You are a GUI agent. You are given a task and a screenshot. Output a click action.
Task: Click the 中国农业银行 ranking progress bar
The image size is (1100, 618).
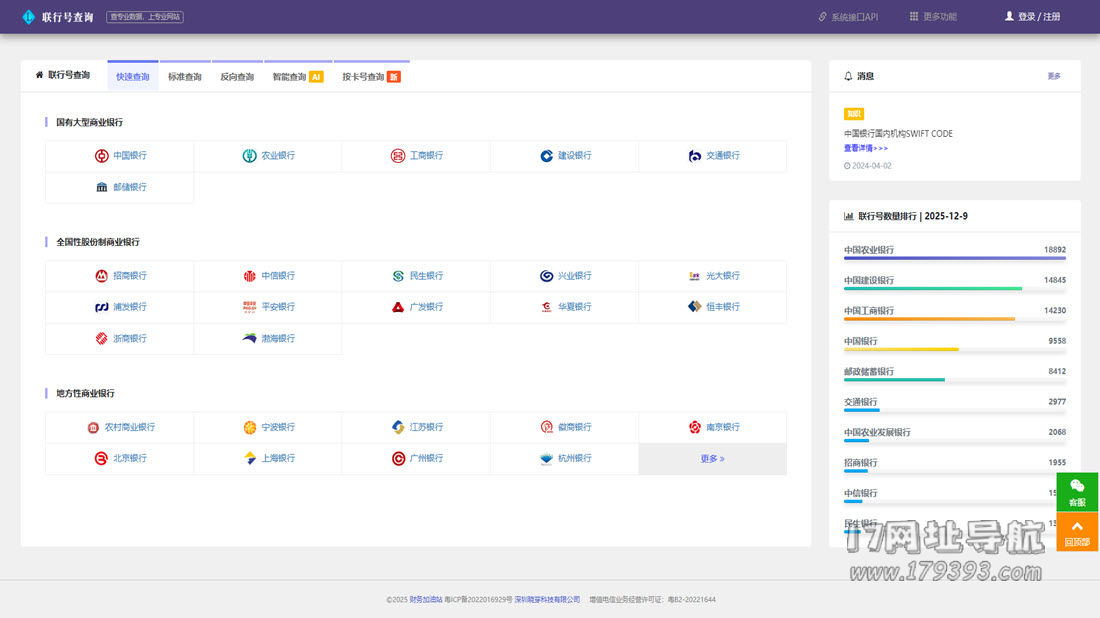click(x=954, y=259)
